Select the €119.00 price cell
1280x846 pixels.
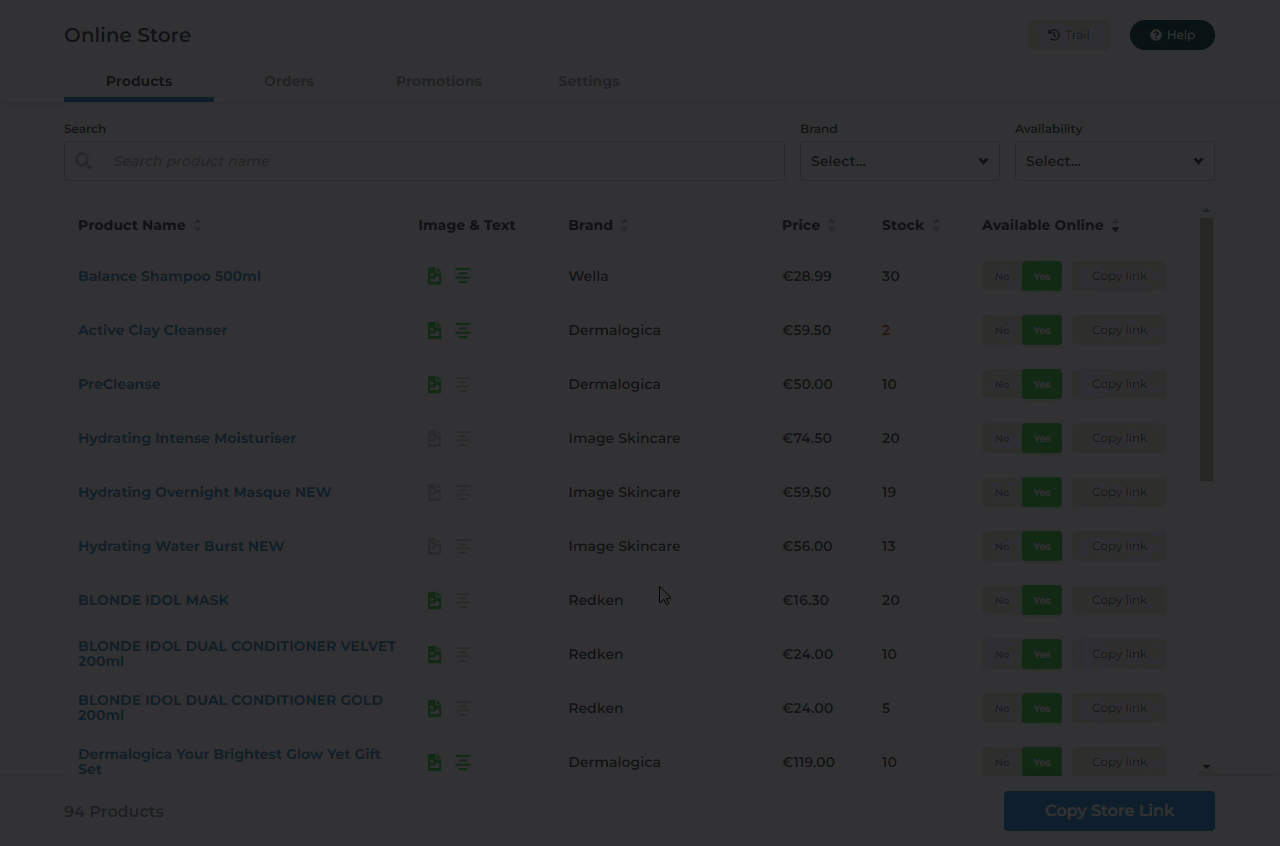pyautogui.click(x=809, y=762)
